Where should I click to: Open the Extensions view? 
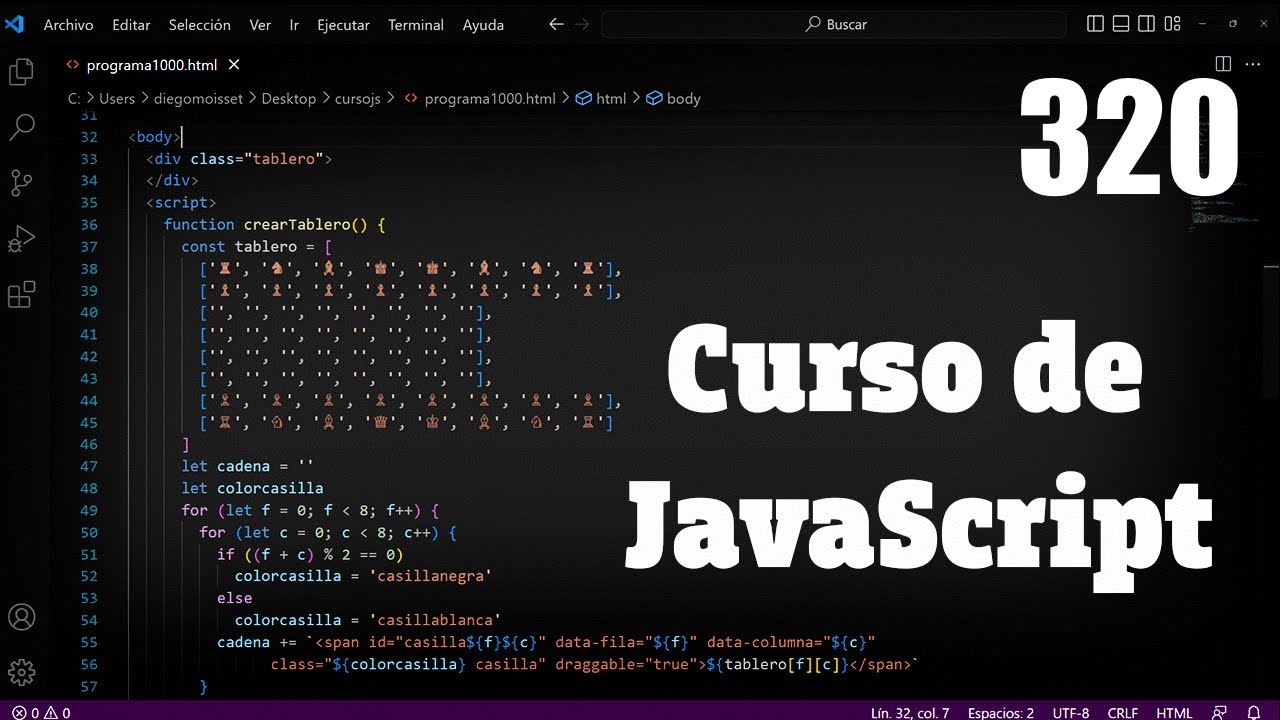[21, 295]
